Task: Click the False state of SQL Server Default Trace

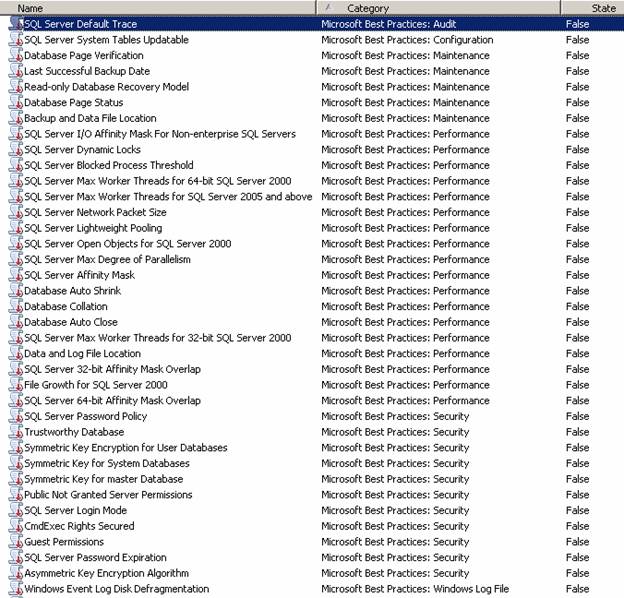Action: [x=577, y=24]
